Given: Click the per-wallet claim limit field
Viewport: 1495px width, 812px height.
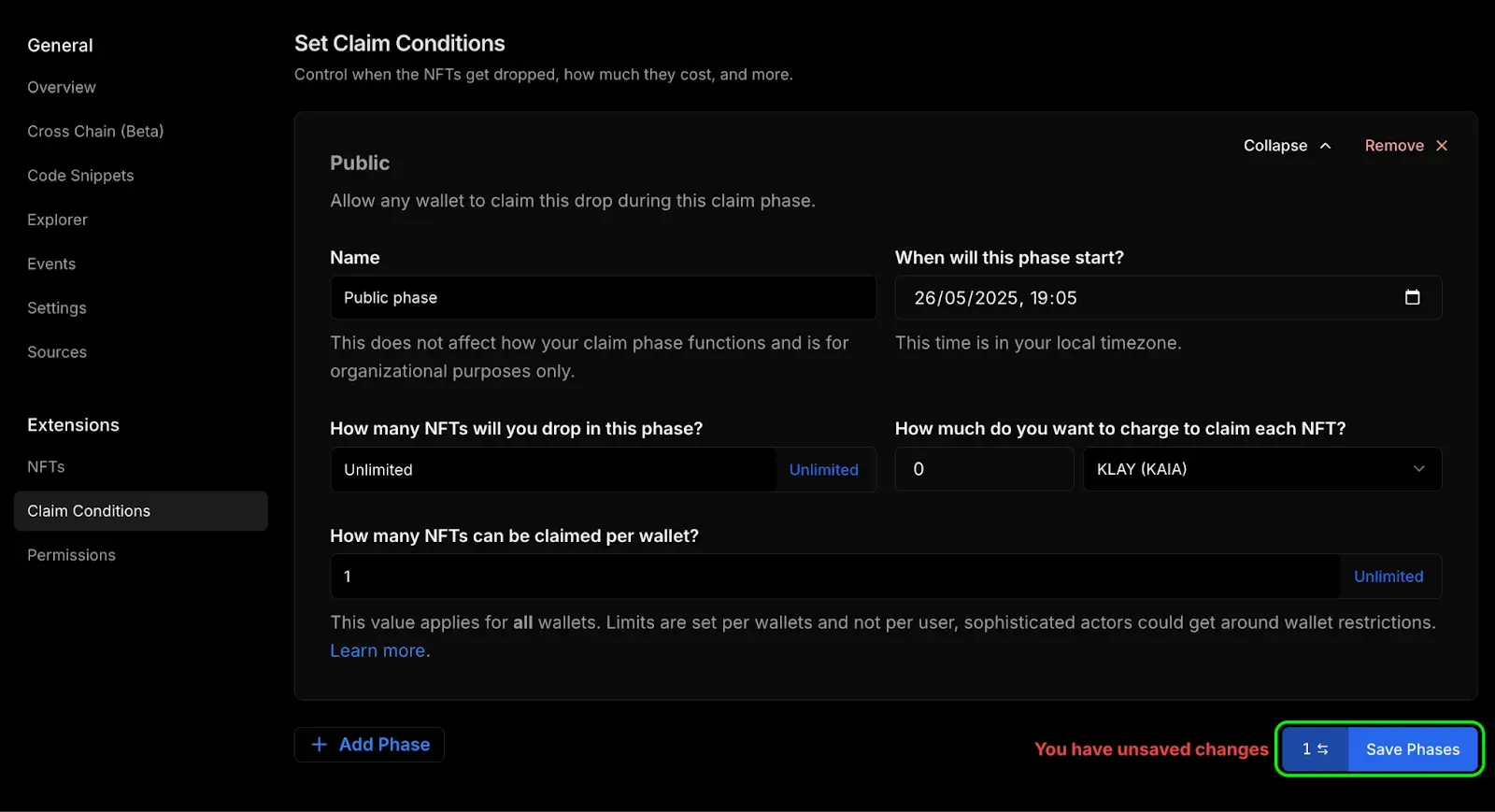Looking at the screenshot, I should [x=833, y=577].
